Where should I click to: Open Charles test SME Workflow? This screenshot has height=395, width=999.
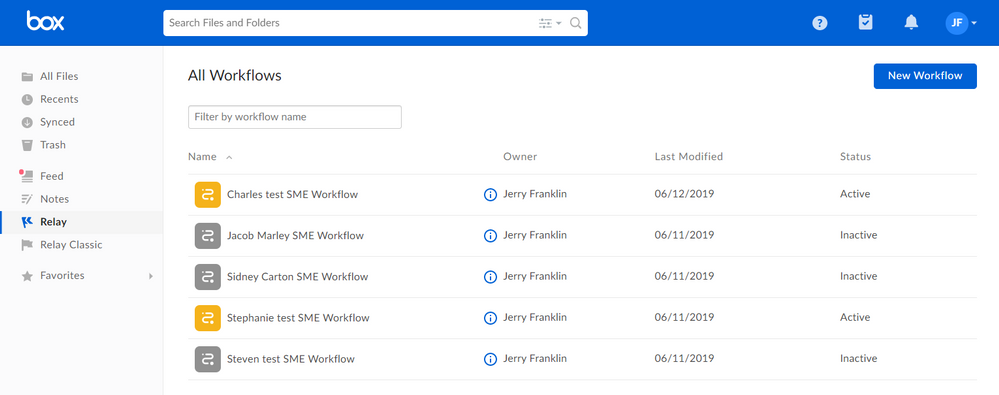(x=292, y=194)
